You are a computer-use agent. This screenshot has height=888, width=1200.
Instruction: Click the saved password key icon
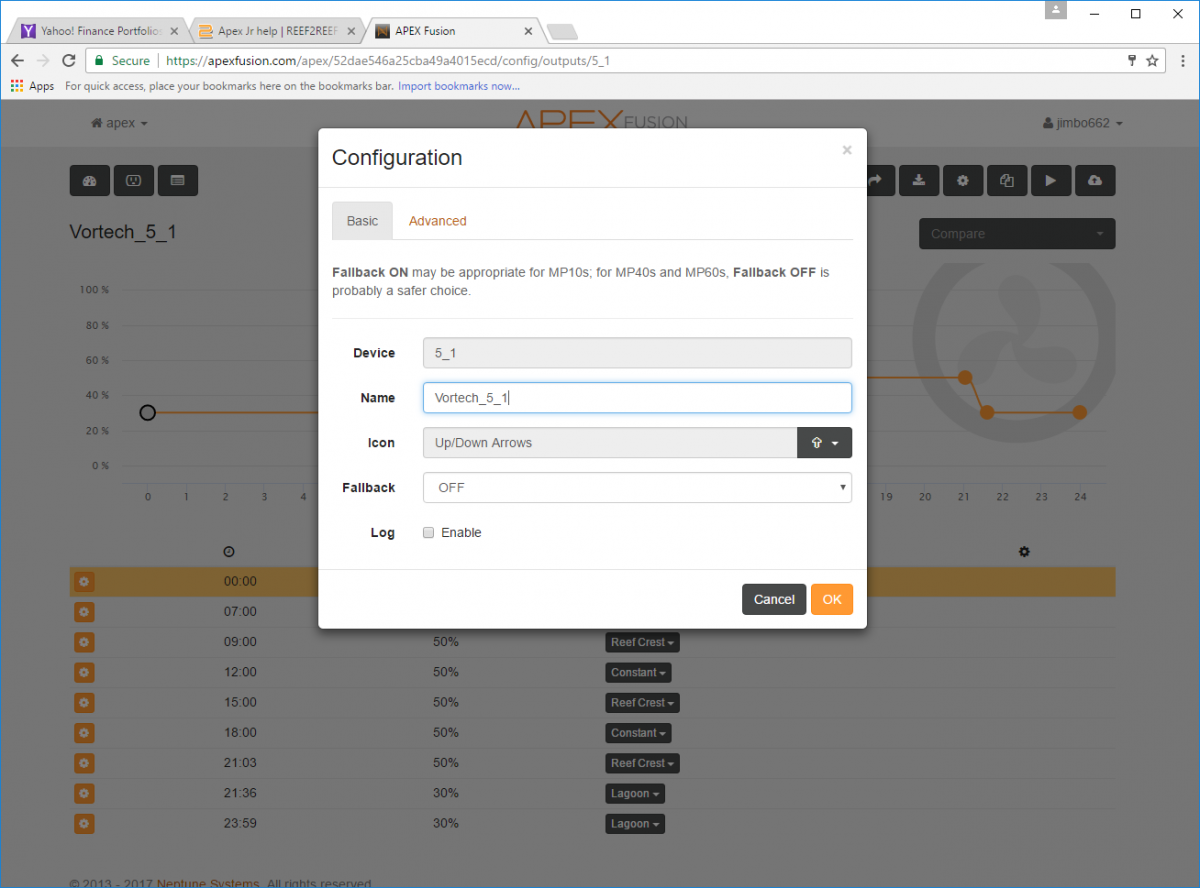(x=1131, y=61)
